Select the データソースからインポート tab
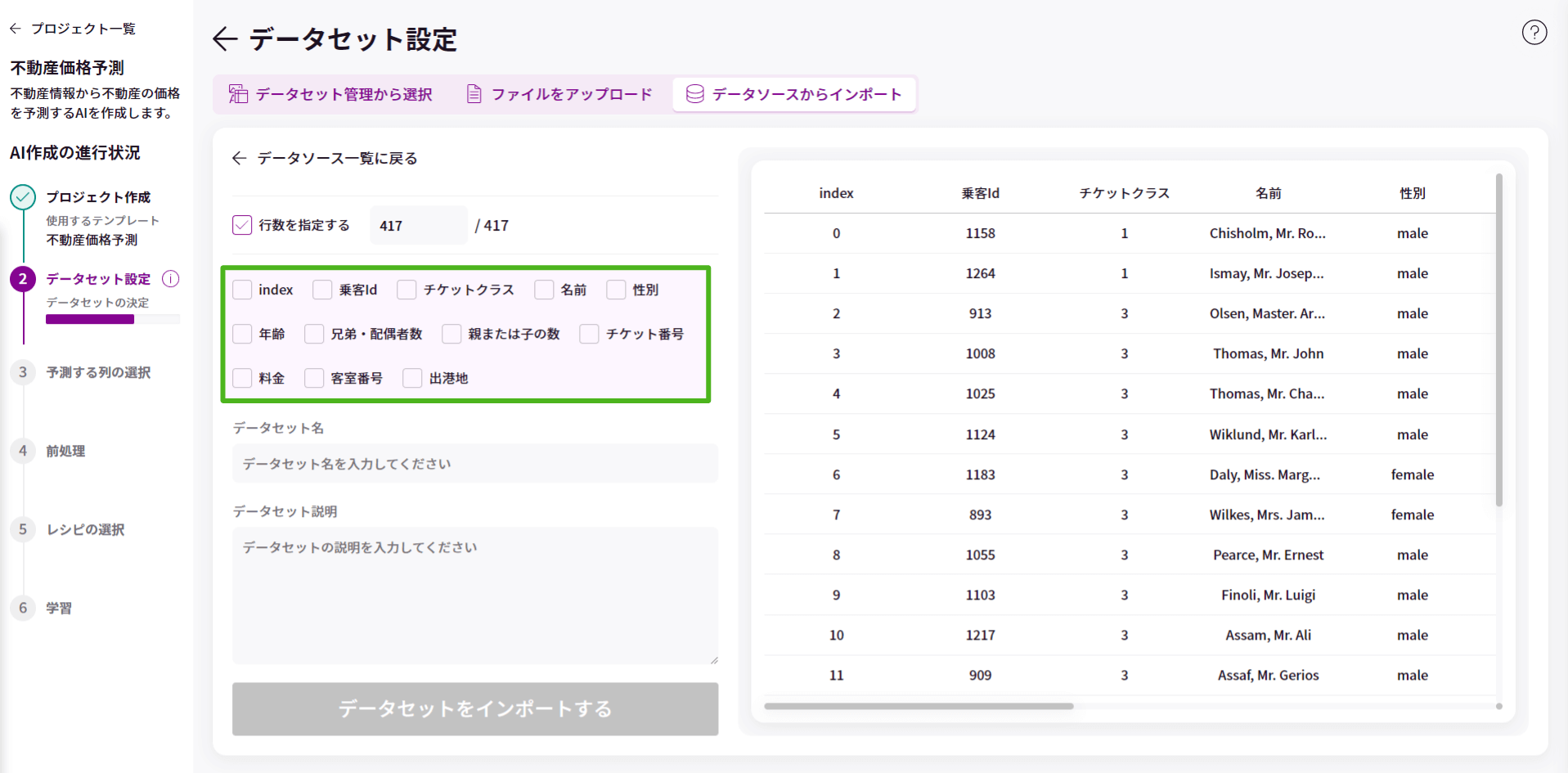1568x773 pixels. (794, 94)
